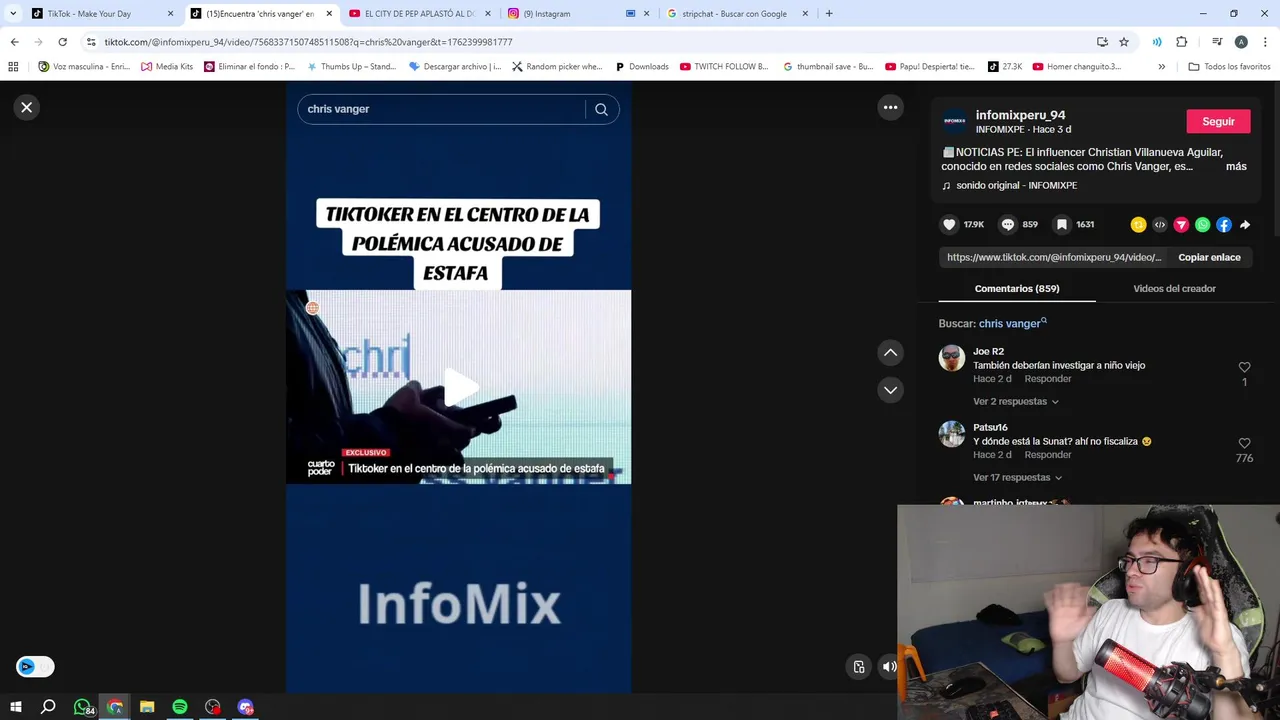Reply to Joe R2's comment
This screenshot has height=720, width=1280.
click(1048, 379)
